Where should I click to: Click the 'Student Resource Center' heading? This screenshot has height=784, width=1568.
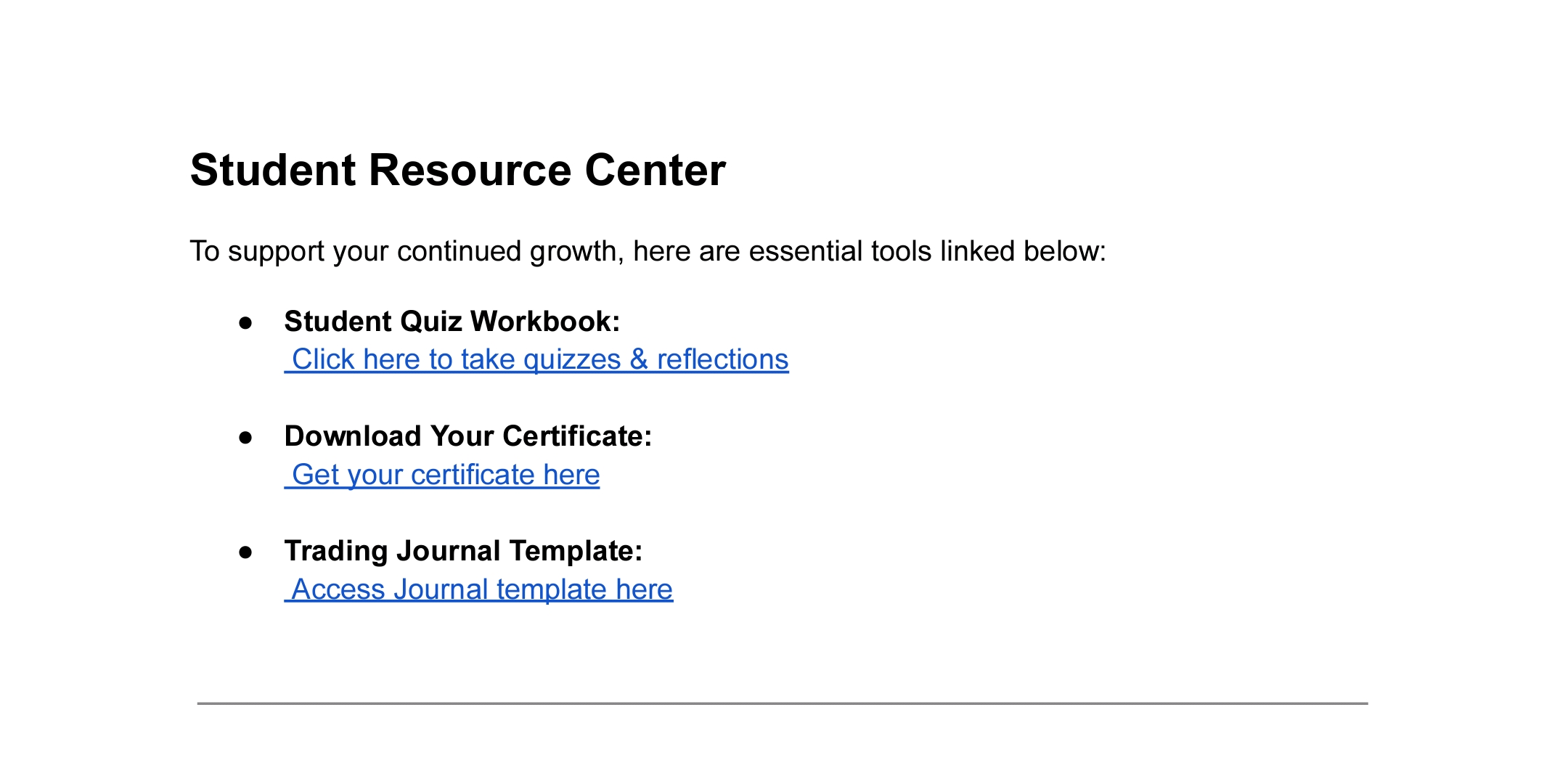click(x=457, y=171)
